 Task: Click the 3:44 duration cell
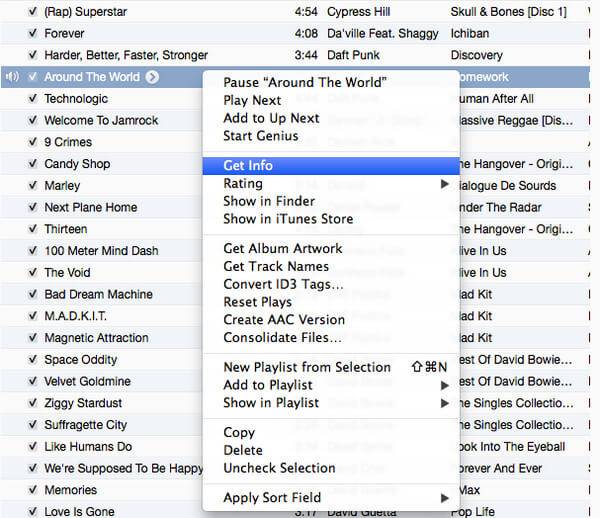click(306, 55)
